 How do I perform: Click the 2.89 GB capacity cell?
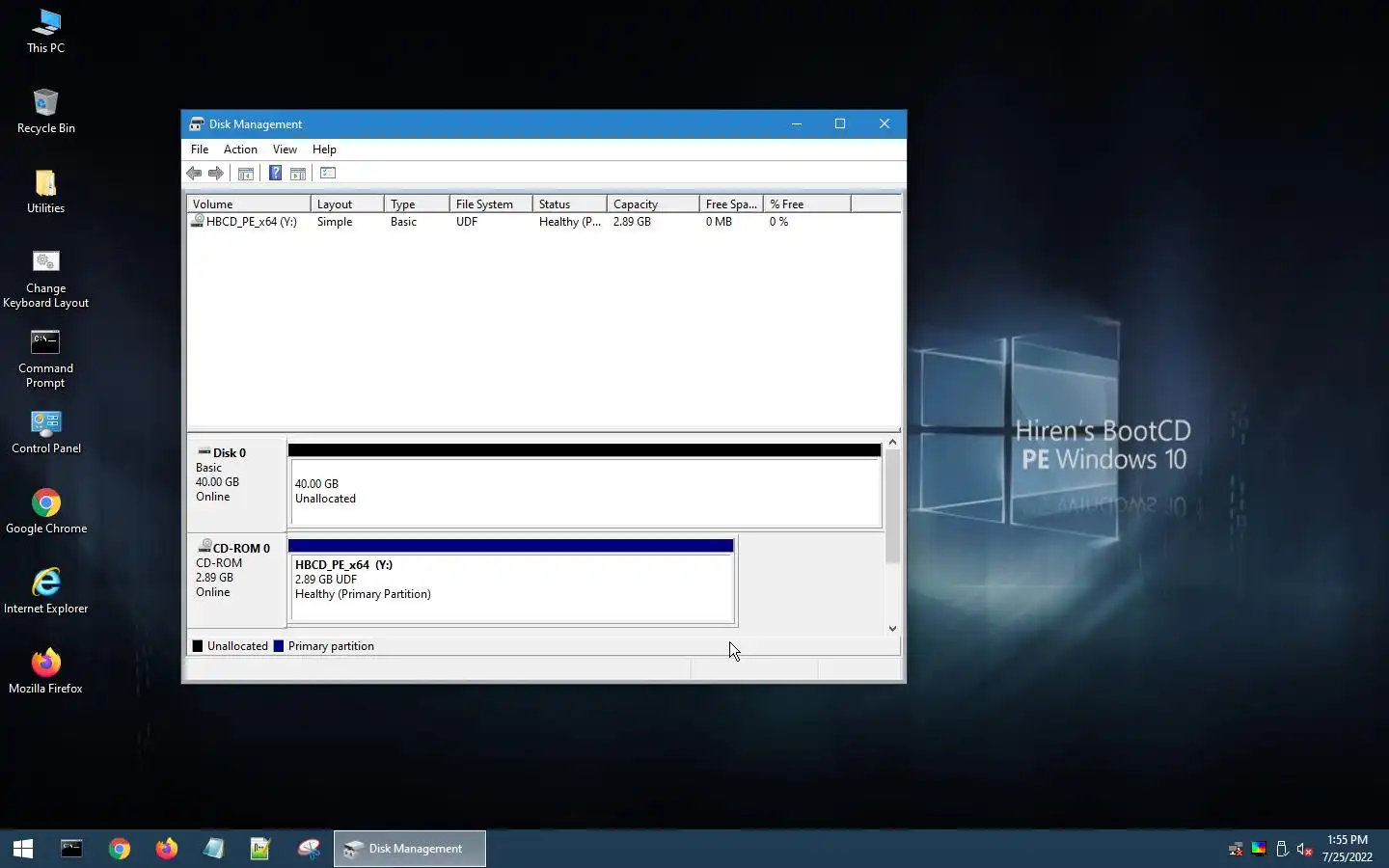coord(632,222)
